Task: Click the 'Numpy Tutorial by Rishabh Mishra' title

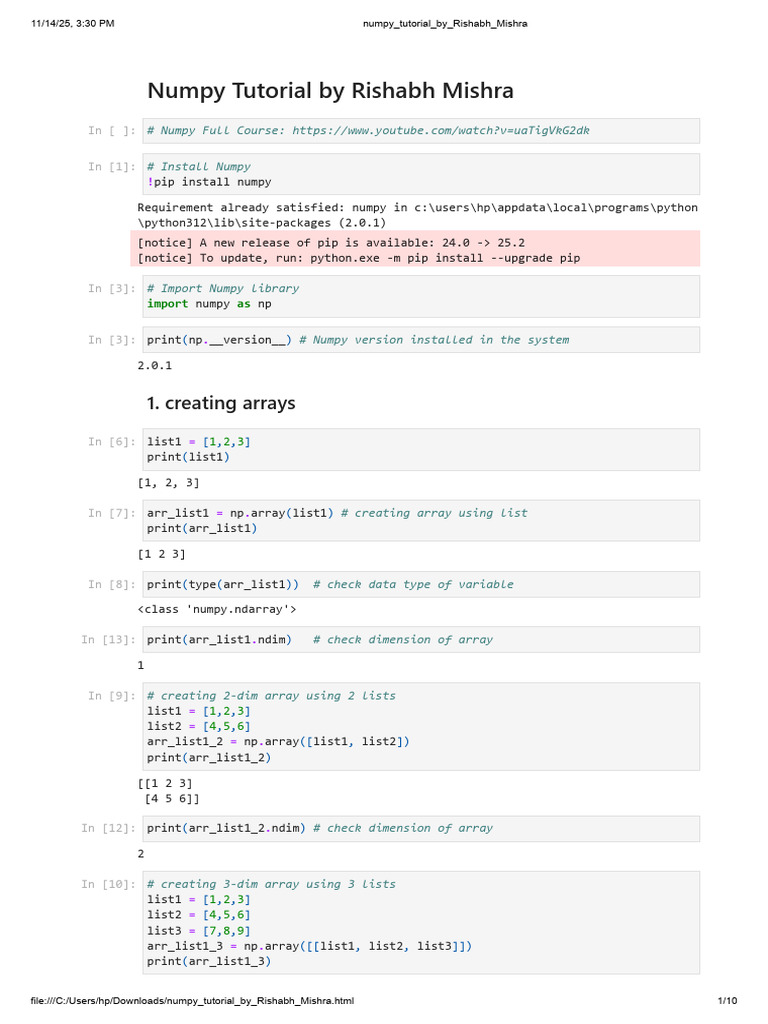Action: pos(330,91)
